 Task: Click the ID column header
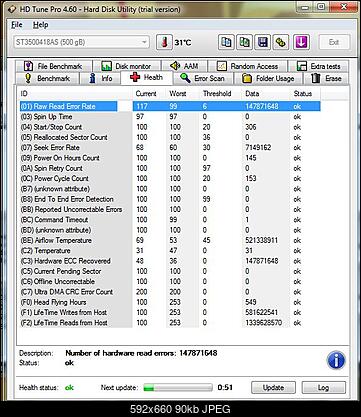(75, 94)
